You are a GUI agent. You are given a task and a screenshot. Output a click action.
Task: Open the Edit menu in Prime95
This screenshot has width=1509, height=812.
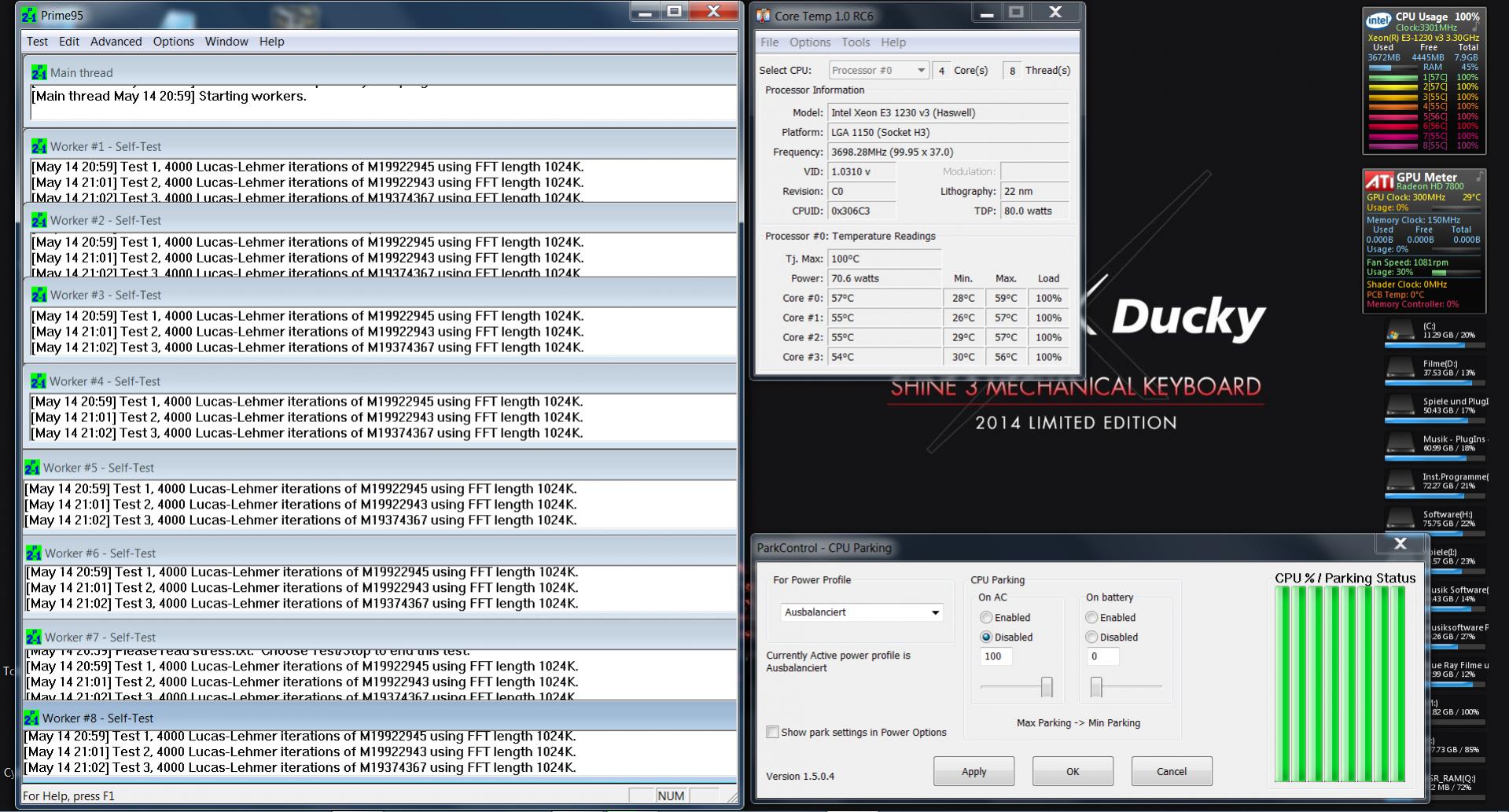69,42
